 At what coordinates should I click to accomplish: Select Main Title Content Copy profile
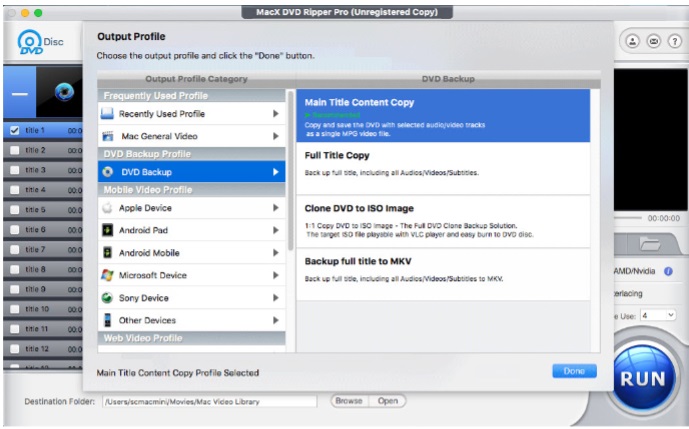point(443,116)
